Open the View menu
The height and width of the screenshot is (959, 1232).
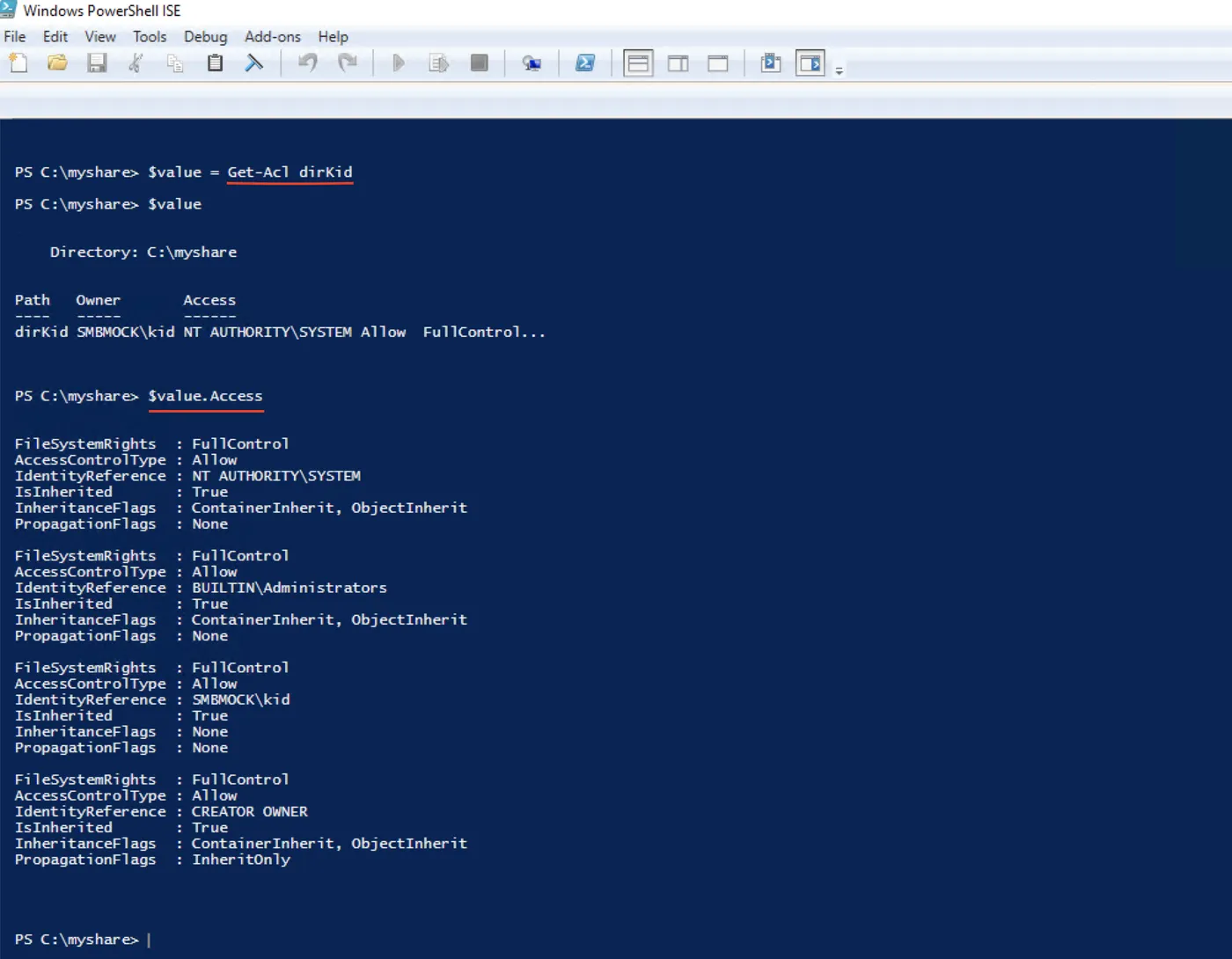(x=100, y=37)
